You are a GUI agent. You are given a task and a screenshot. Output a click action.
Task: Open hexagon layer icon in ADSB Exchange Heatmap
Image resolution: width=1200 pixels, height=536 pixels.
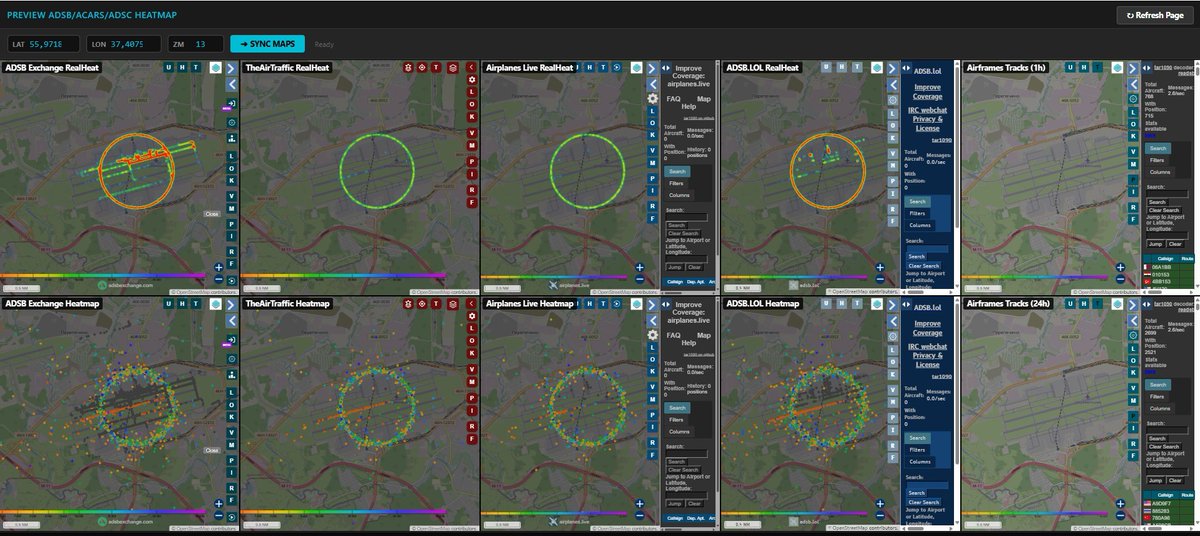(x=216, y=304)
